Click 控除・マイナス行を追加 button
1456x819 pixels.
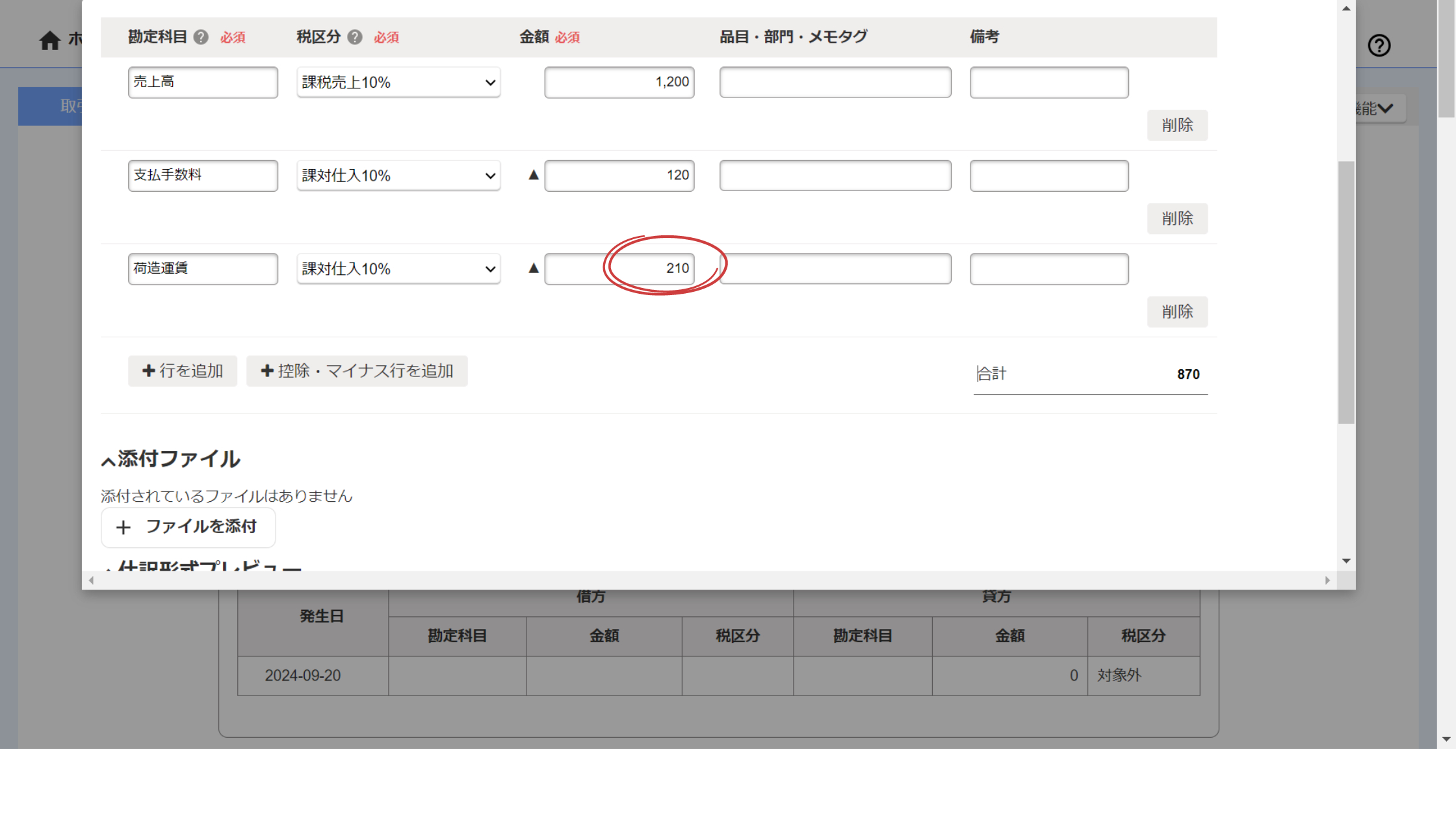click(357, 370)
